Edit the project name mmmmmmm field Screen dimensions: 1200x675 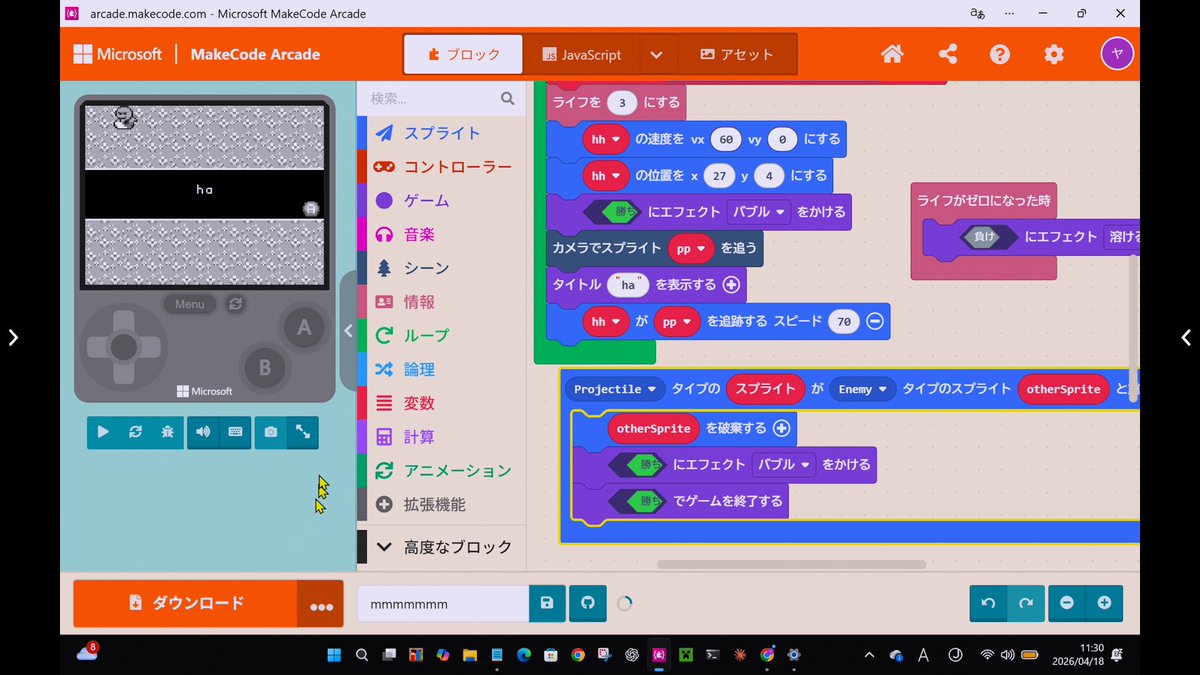coord(443,604)
